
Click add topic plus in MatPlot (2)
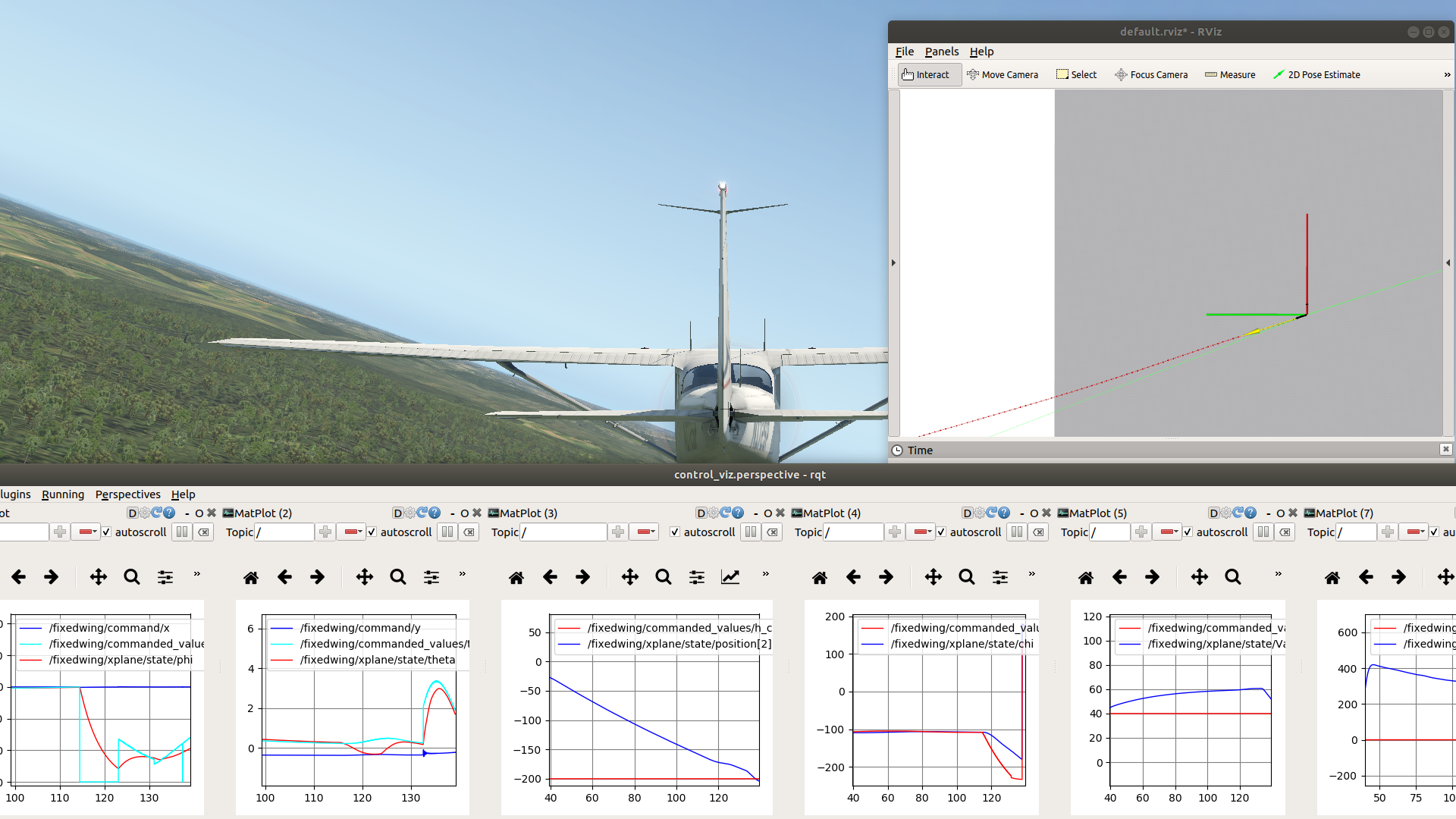click(x=325, y=532)
